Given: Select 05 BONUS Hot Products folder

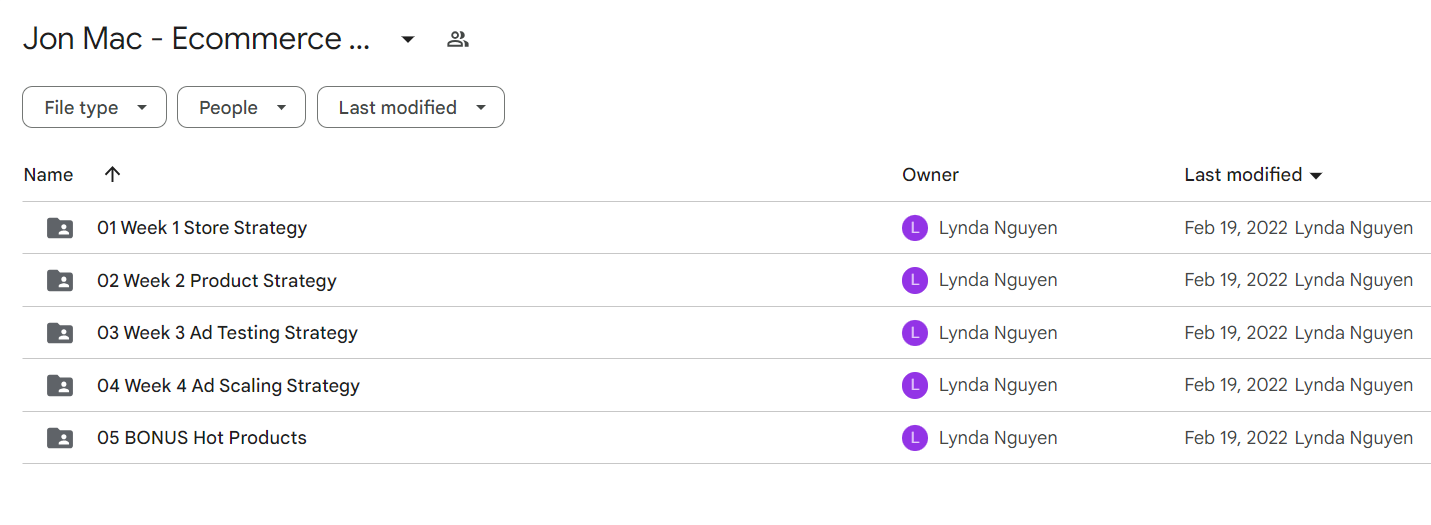Looking at the screenshot, I should [726, 438].
